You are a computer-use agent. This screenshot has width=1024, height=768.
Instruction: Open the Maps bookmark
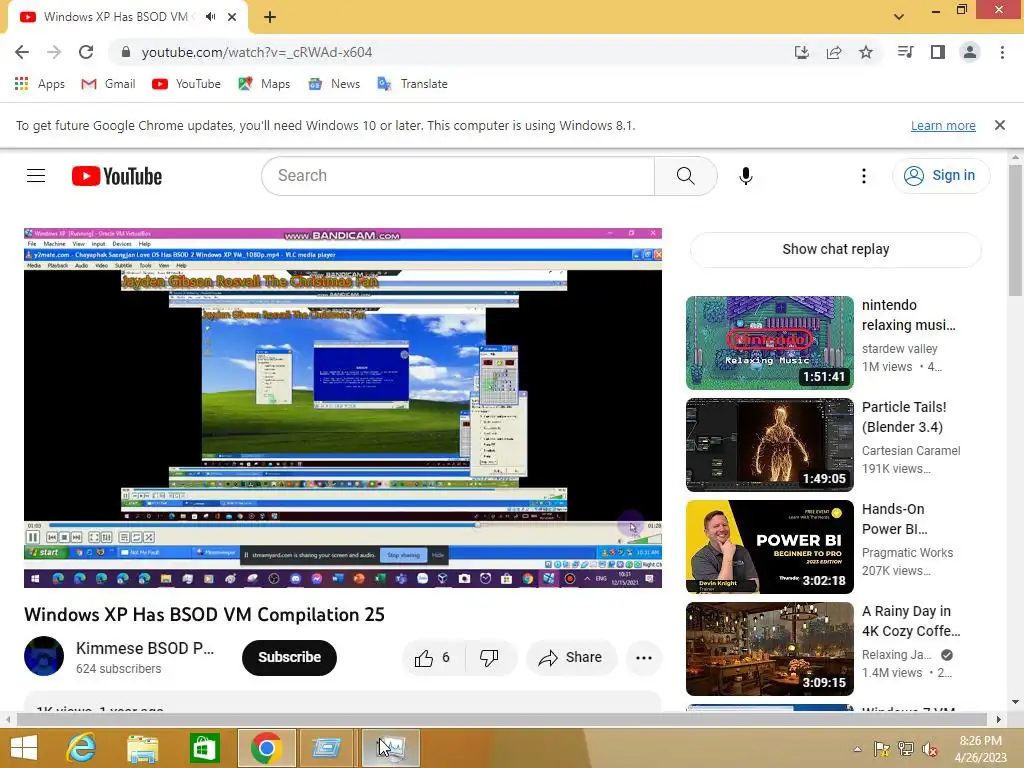[264, 84]
